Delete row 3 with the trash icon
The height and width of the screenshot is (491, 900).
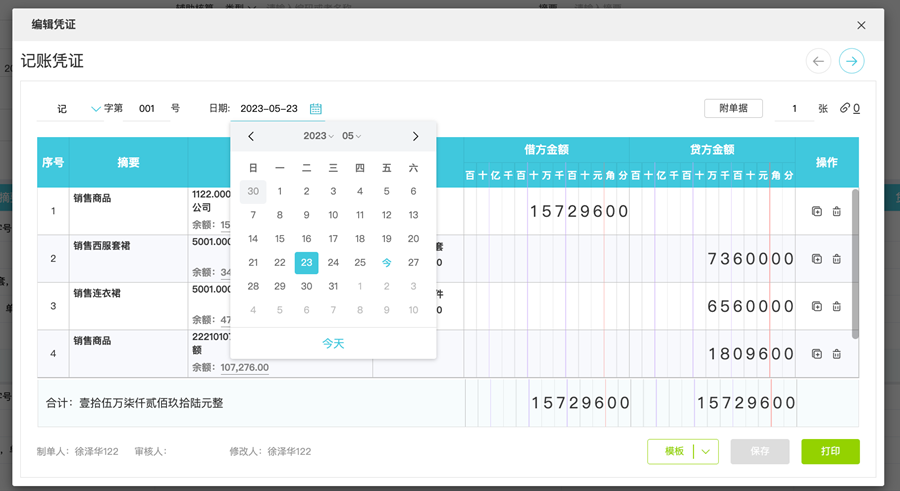[x=837, y=306]
